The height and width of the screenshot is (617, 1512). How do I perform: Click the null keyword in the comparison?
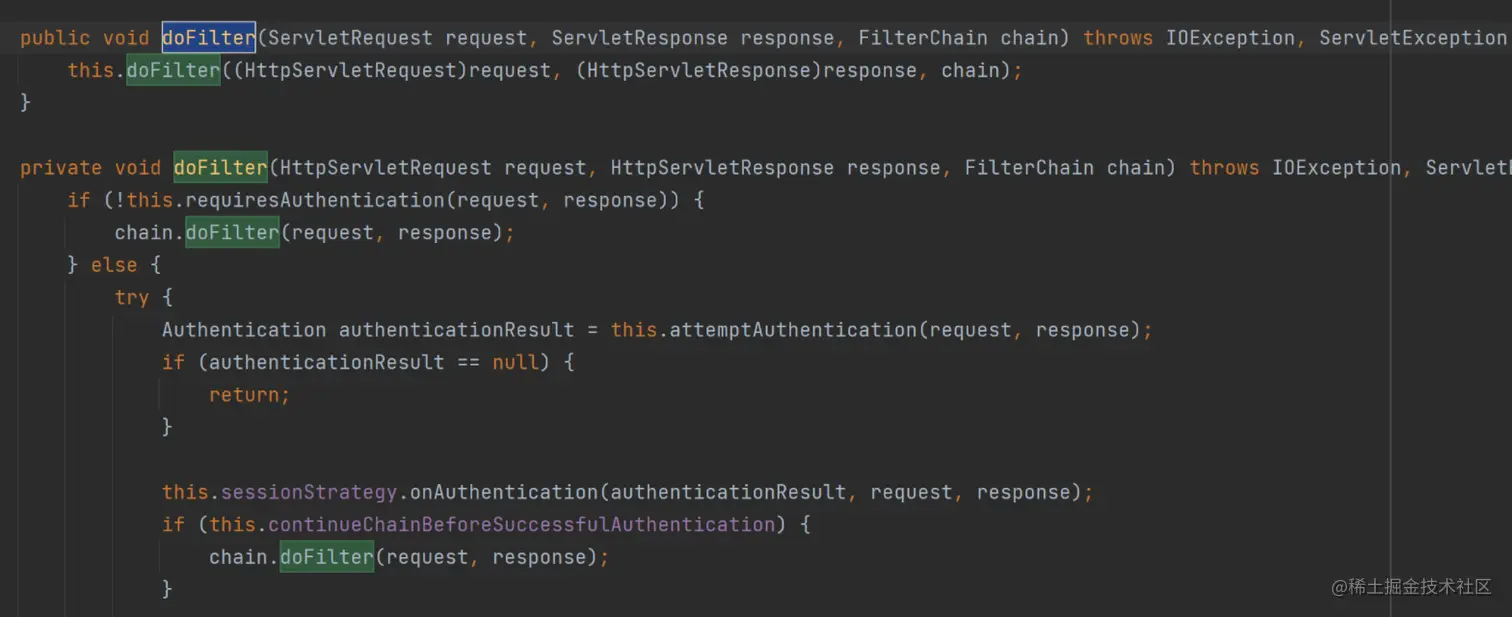tap(515, 362)
